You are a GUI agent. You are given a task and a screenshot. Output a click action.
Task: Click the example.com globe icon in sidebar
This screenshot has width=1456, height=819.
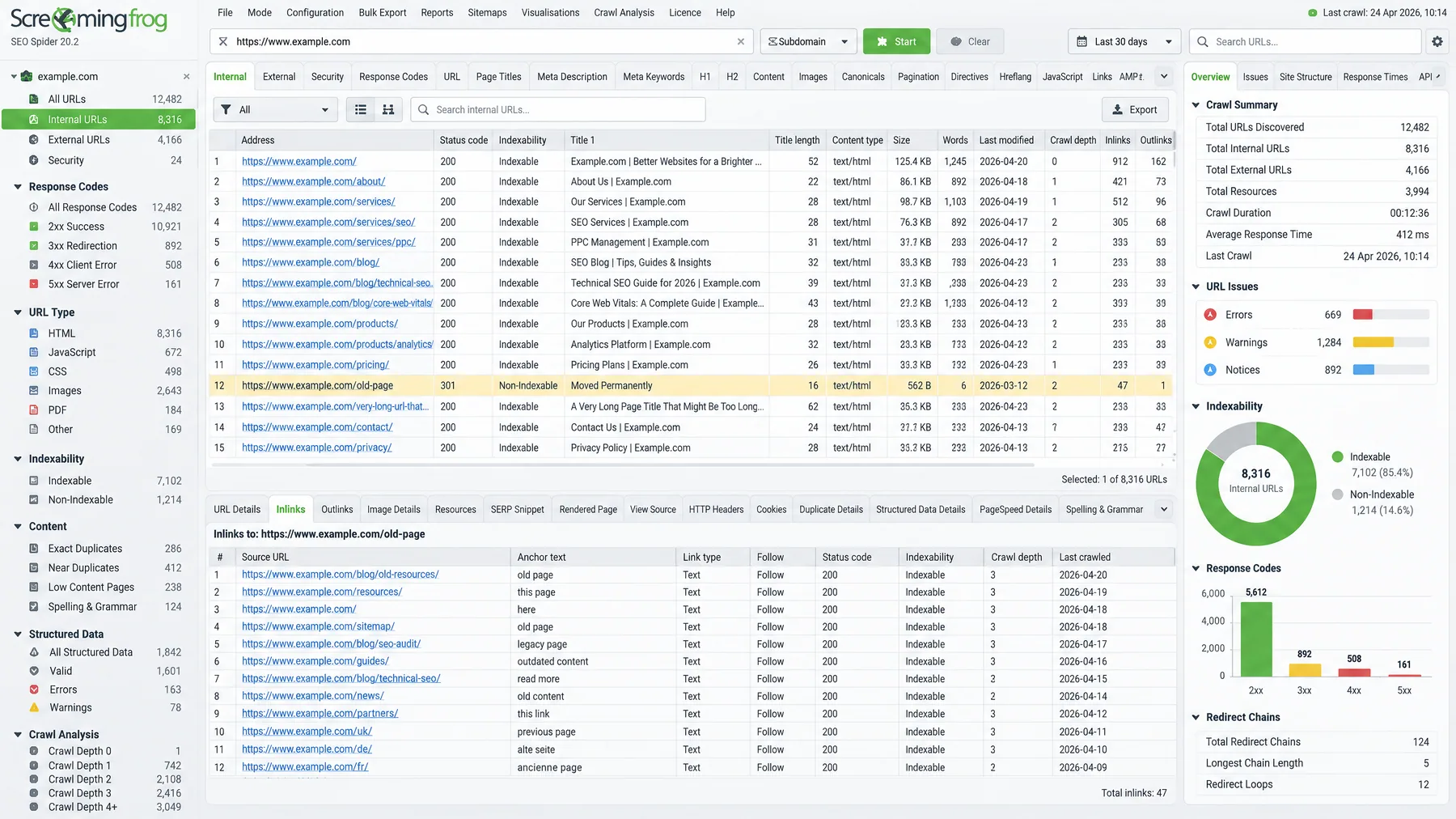(x=27, y=76)
